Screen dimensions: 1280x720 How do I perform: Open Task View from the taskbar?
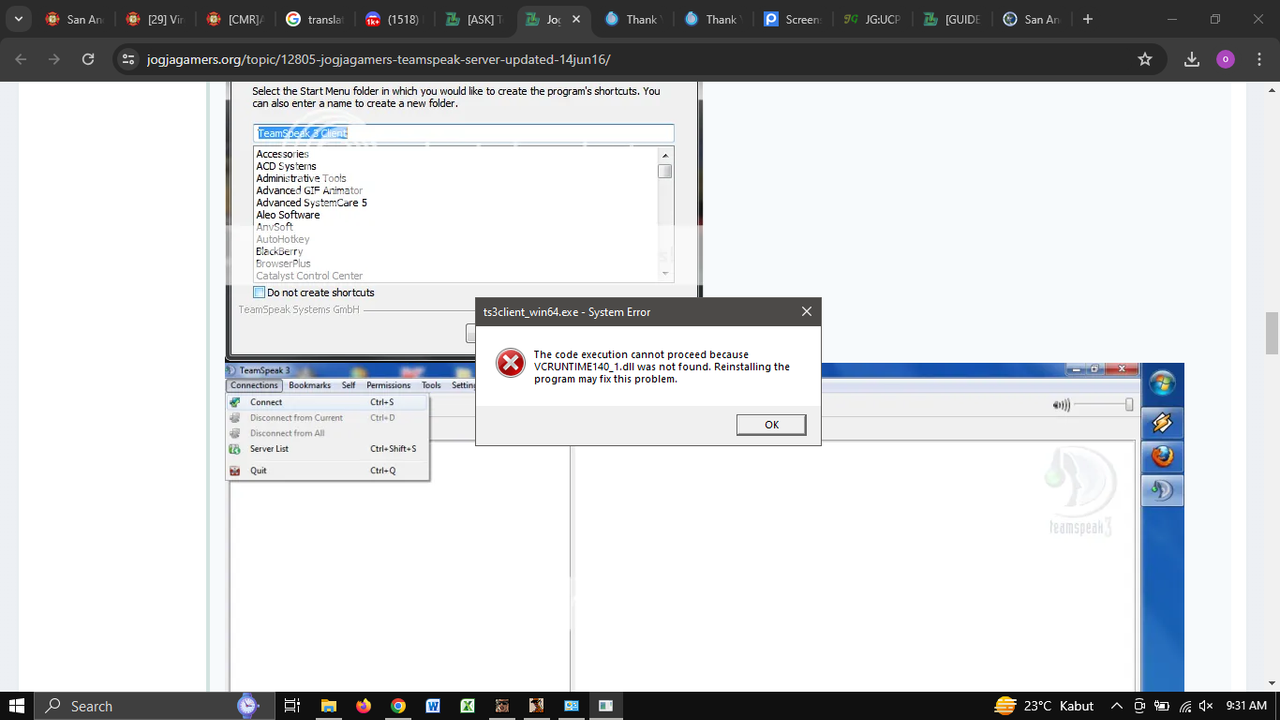coord(292,706)
